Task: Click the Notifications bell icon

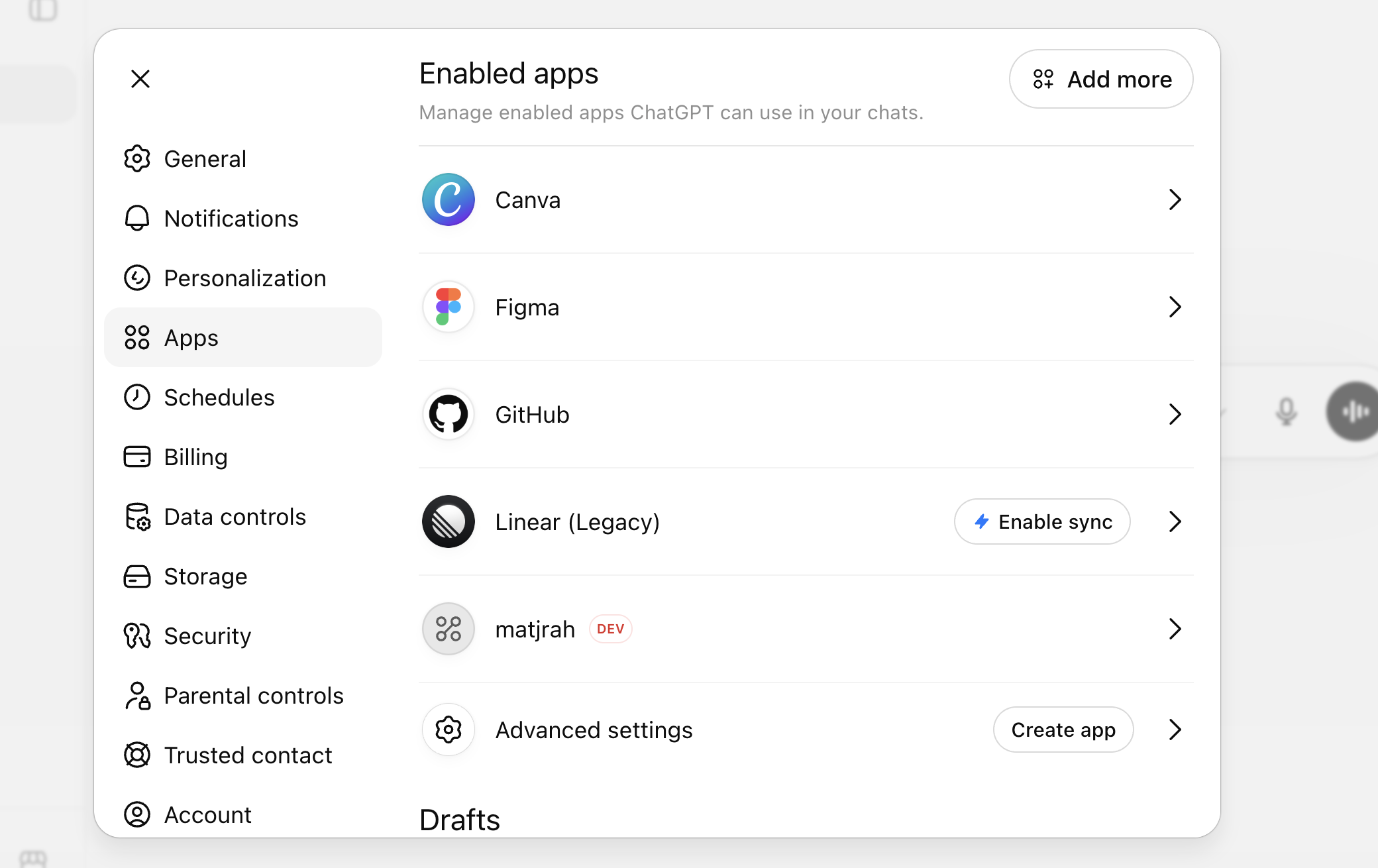Action: click(x=137, y=218)
